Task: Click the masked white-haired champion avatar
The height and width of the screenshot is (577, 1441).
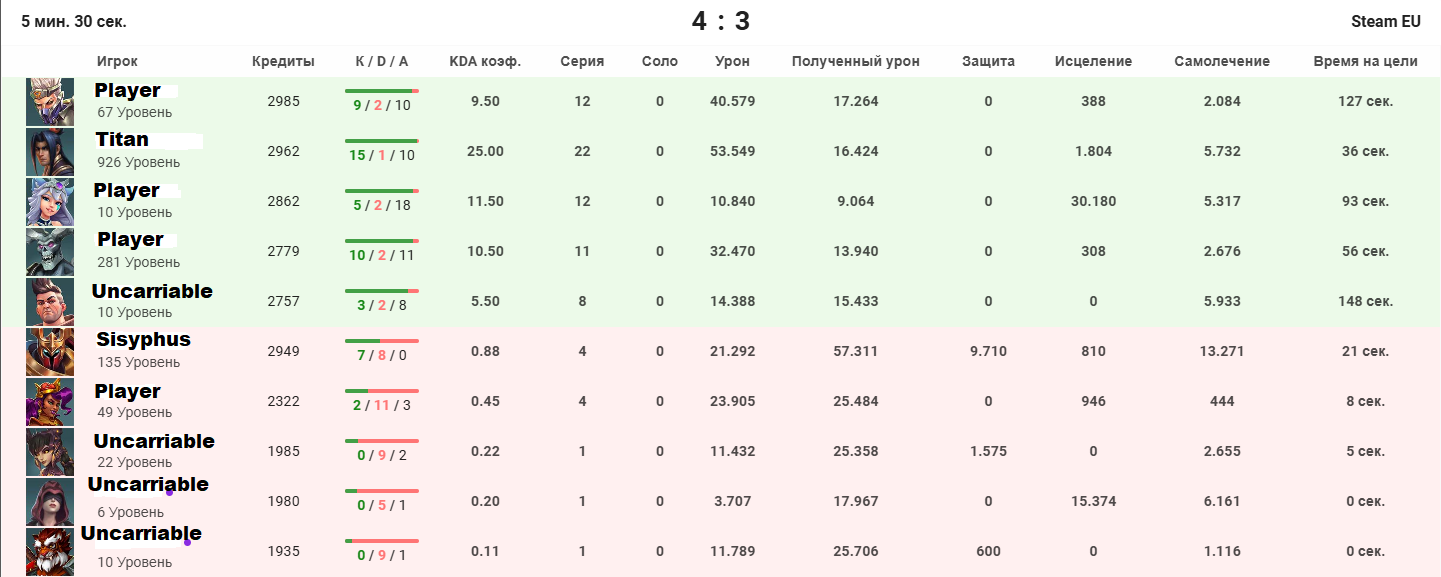Action: click(50, 102)
